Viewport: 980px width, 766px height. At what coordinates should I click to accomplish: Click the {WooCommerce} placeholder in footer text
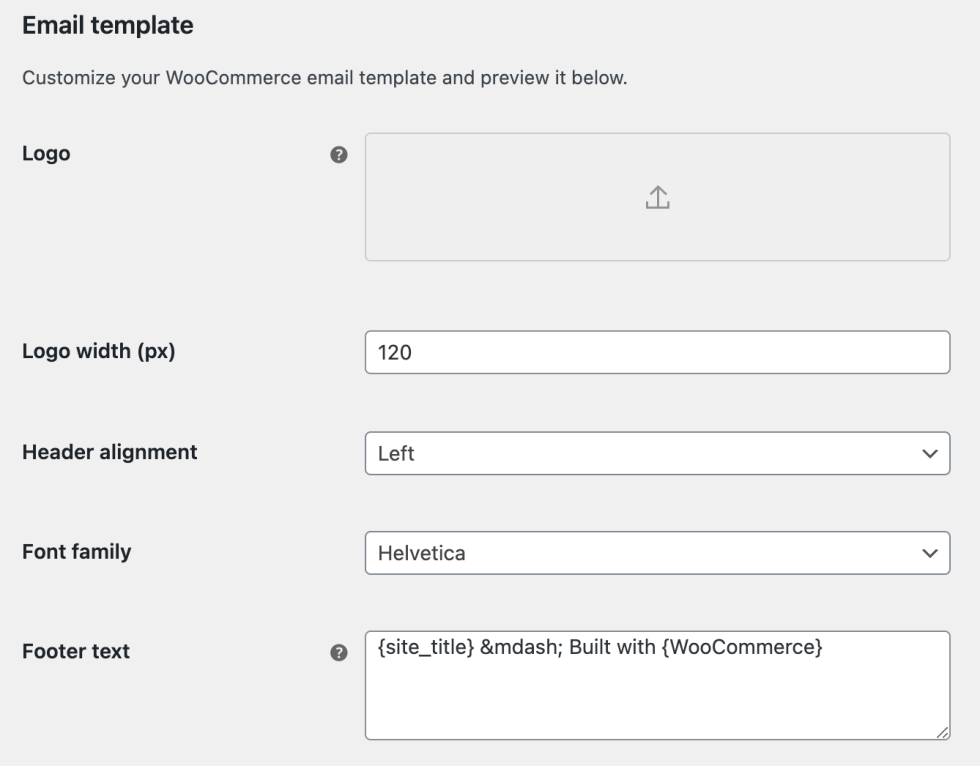[750, 649]
